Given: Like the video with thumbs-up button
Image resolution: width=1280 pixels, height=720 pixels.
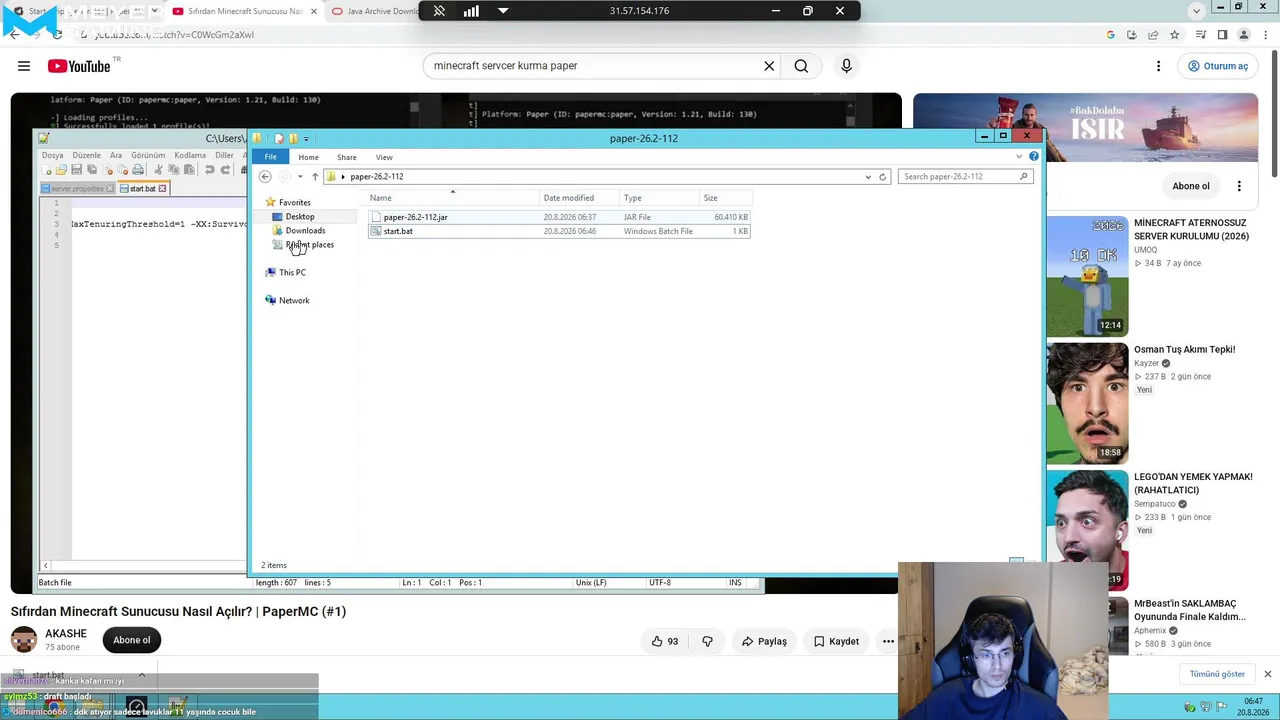Looking at the screenshot, I should click(665, 641).
